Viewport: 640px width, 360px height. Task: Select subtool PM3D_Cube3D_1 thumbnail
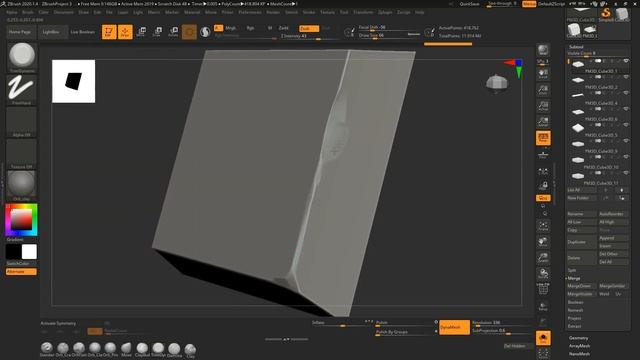click(x=578, y=64)
